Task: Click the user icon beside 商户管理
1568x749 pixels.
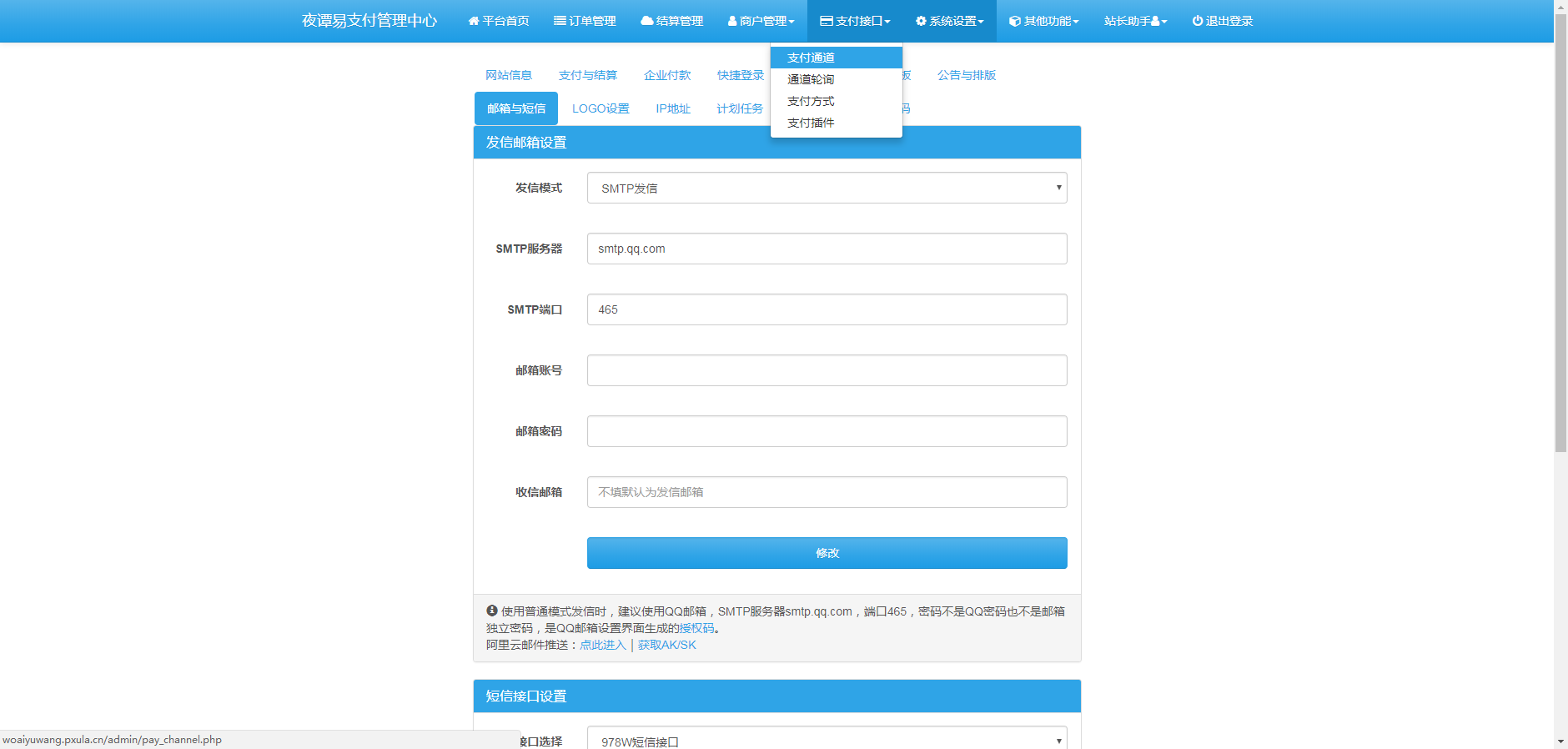Action: tap(732, 21)
